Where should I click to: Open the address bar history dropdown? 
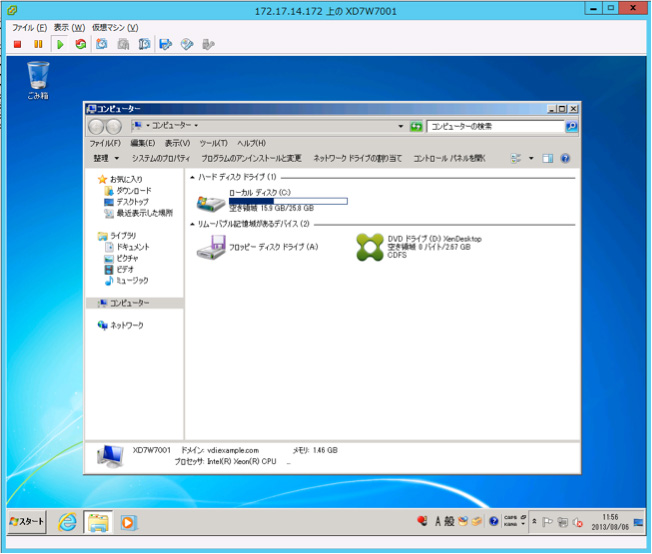(x=400, y=126)
